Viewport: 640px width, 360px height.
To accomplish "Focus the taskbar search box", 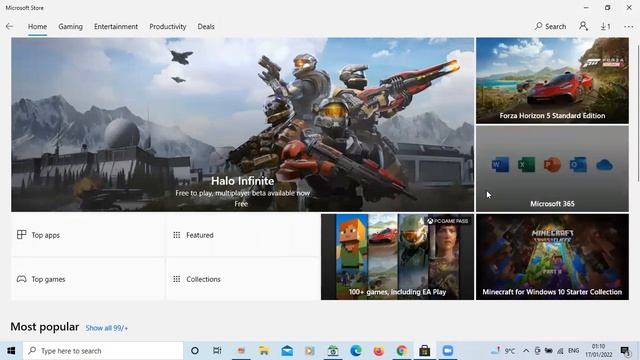I will tap(103, 351).
